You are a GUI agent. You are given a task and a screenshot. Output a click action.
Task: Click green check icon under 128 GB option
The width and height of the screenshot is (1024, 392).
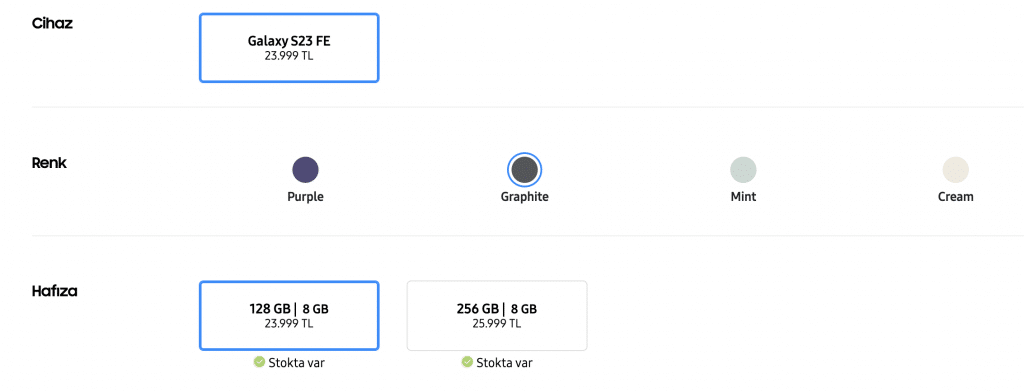(x=259, y=362)
